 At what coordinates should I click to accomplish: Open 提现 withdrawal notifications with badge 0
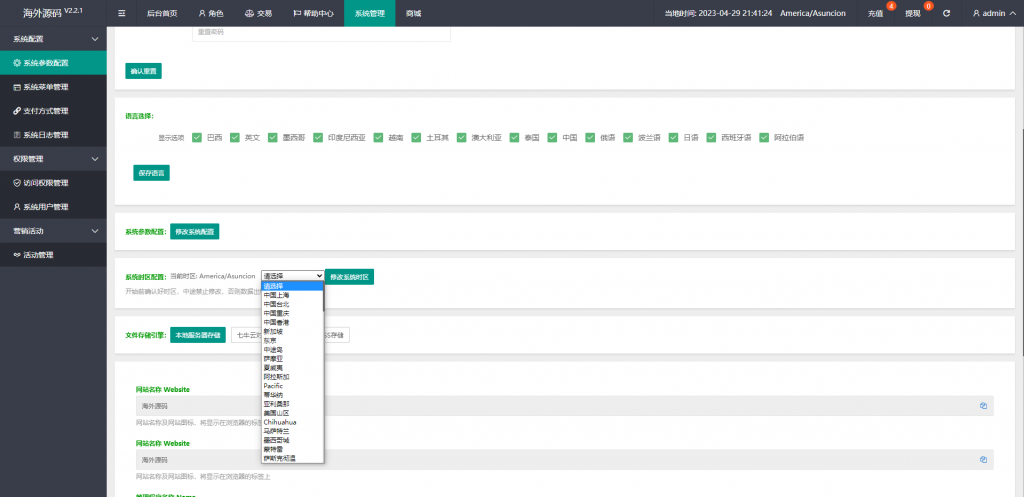913,13
